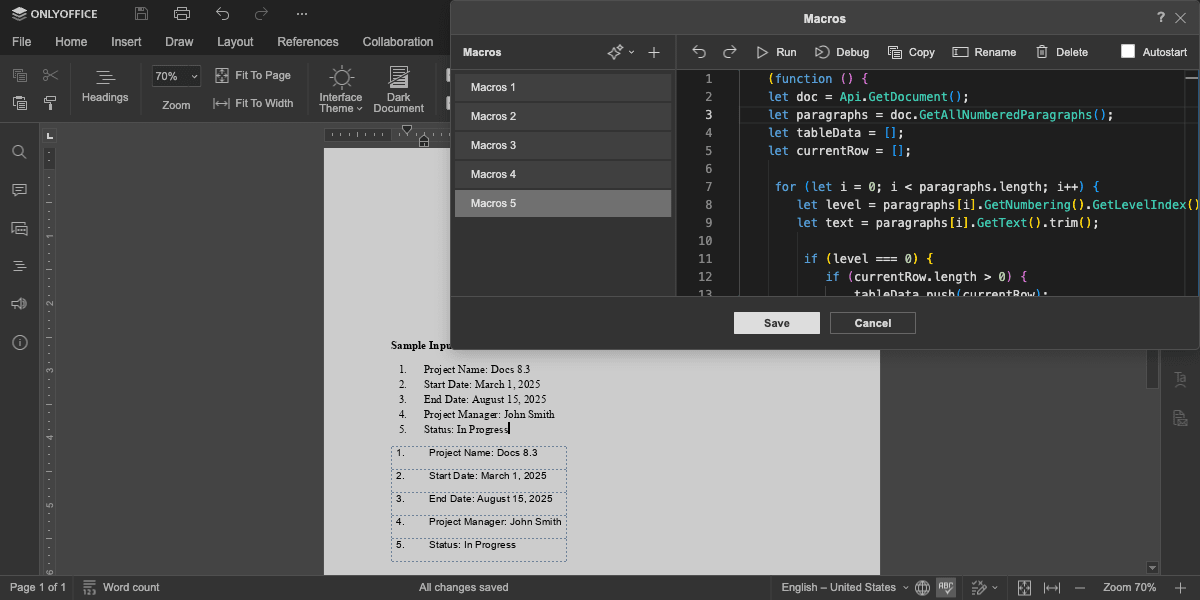
Task: Delete the selected macro
Action: tap(1061, 52)
